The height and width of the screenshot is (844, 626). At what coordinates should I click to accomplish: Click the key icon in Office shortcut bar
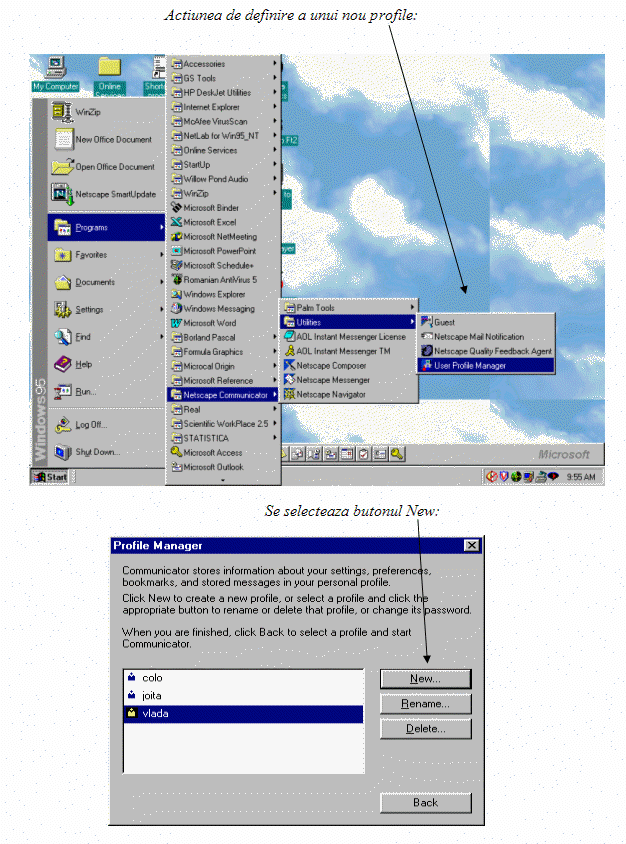pos(397,454)
